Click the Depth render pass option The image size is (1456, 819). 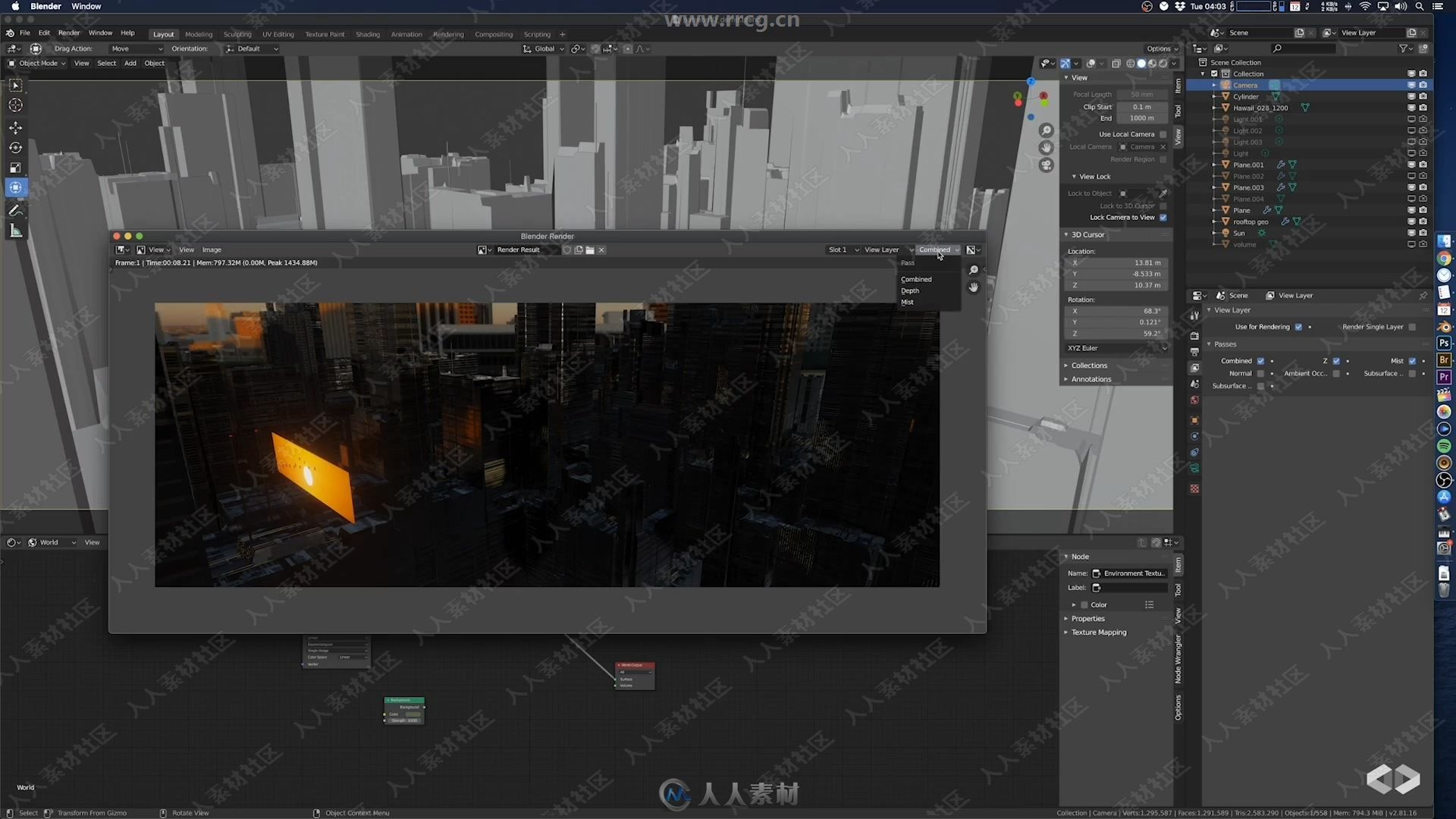[911, 290]
